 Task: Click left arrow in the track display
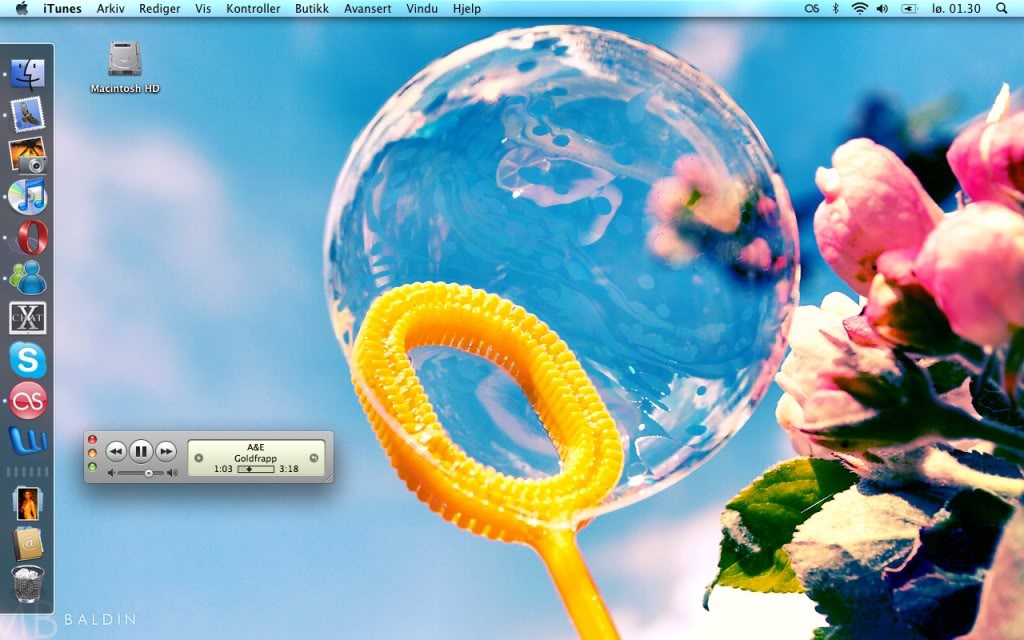coord(198,458)
